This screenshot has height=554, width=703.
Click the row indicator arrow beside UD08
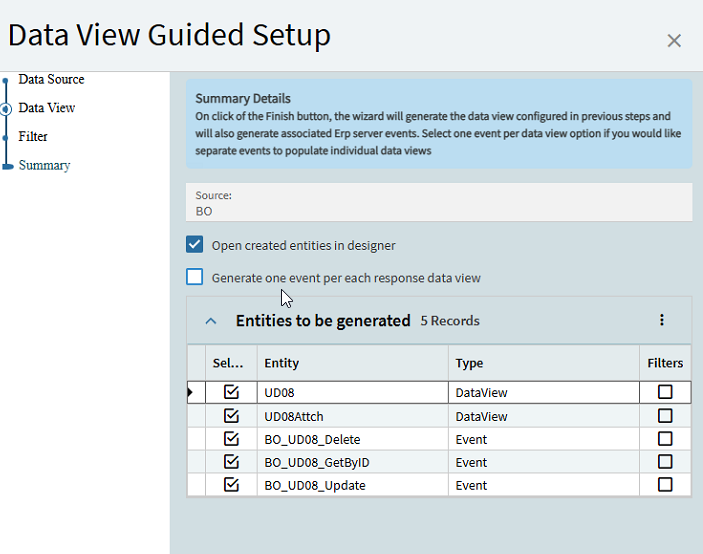(x=191, y=393)
